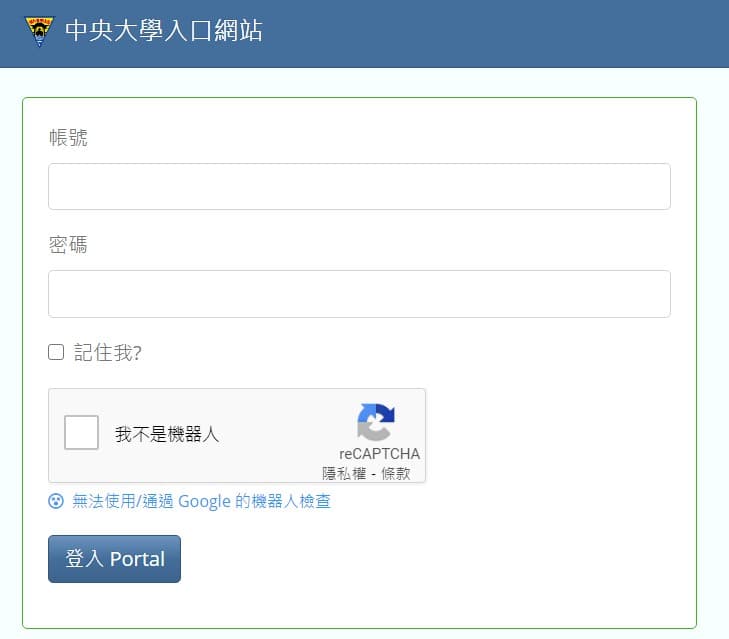Click the 記住我? label text
The width and height of the screenshot is (729, 639).
(107, 353)
